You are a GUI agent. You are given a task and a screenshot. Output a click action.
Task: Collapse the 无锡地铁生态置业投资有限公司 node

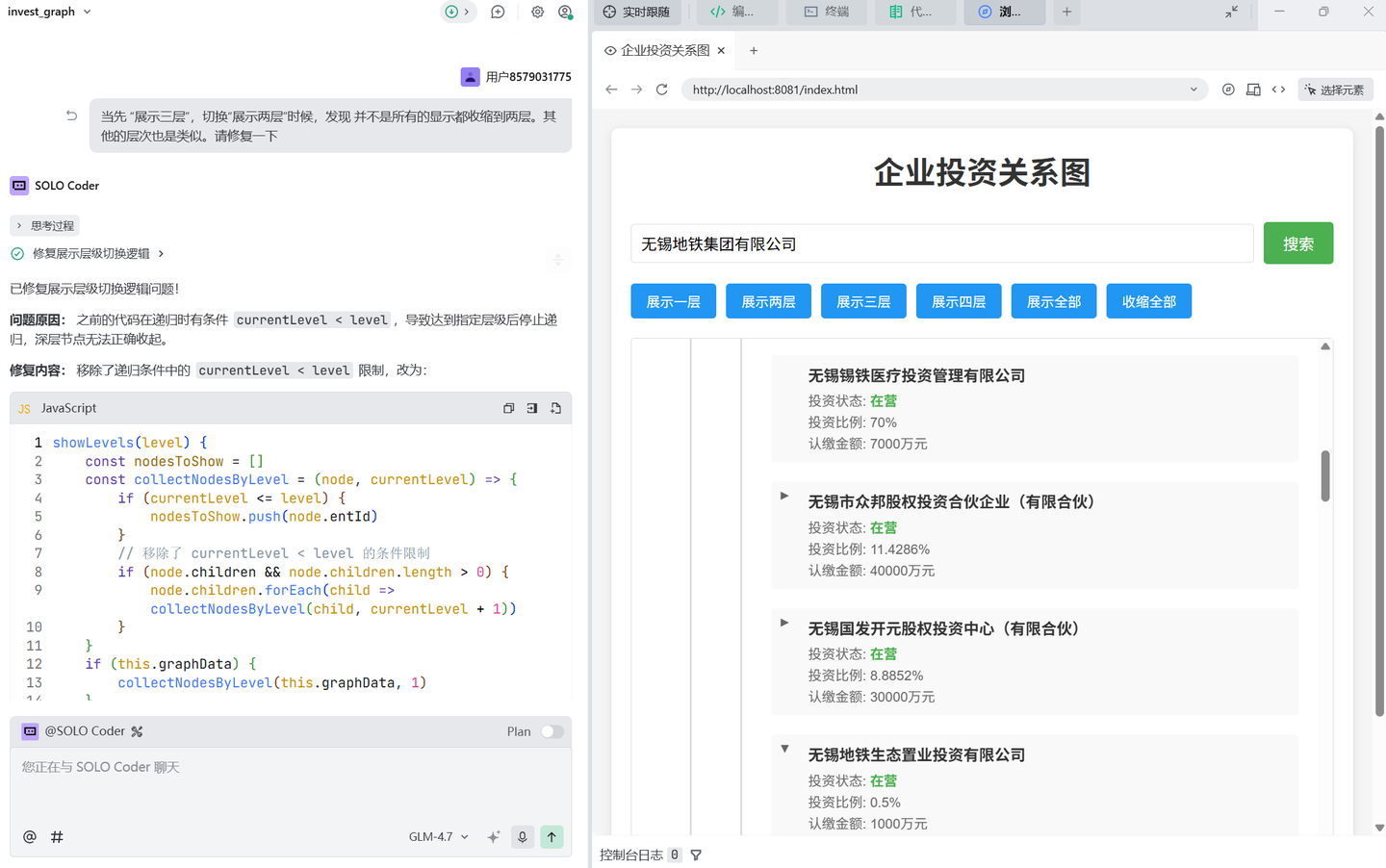click(x=784, y=749)
